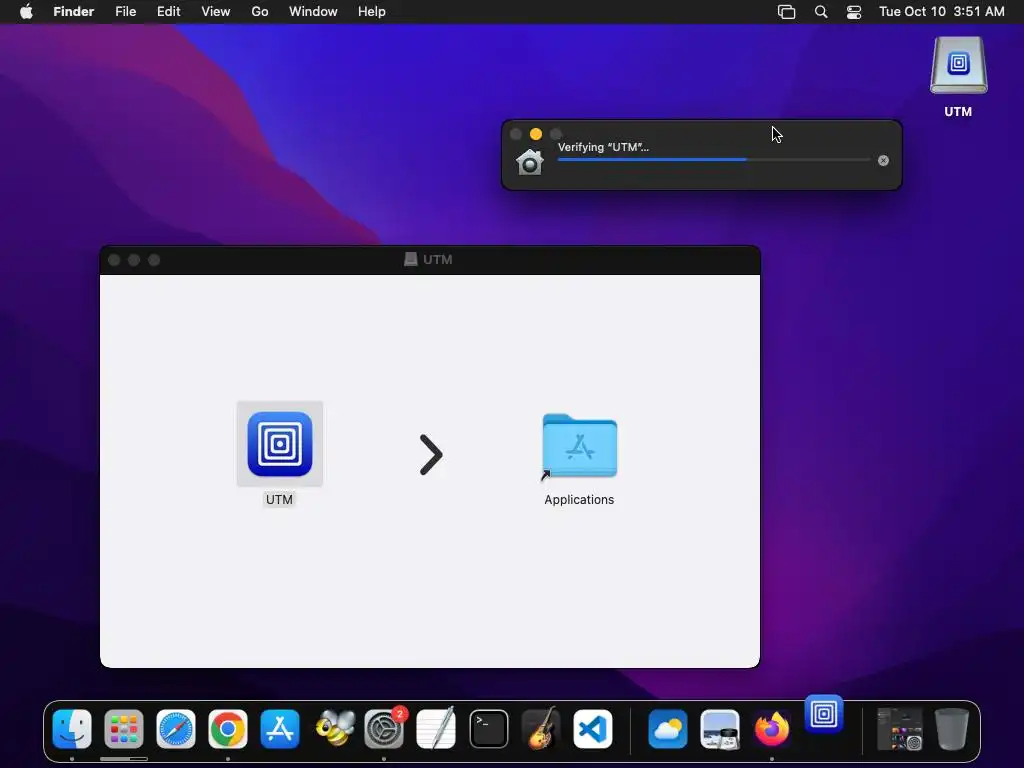Click the screen mirroring menu bar icon
The width and height of the screenshot is (1024, 768).
[786, 12]
